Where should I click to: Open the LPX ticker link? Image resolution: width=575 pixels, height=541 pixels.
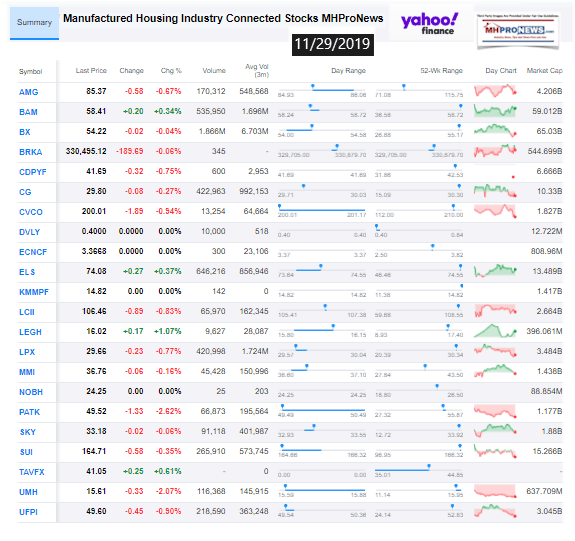click(x=27, y=352)
